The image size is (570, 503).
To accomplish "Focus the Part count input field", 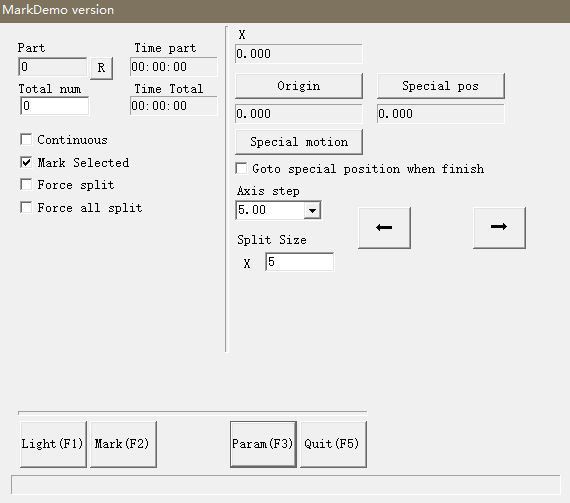I will coord(53,67).
